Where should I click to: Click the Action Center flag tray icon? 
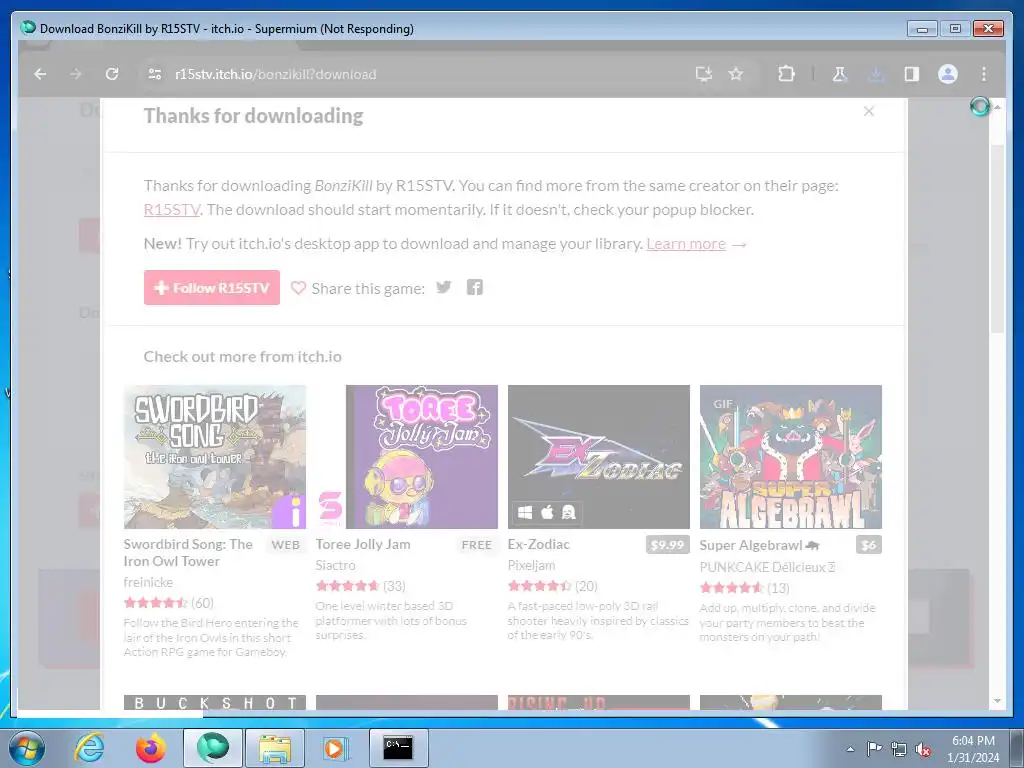point(874,749)
